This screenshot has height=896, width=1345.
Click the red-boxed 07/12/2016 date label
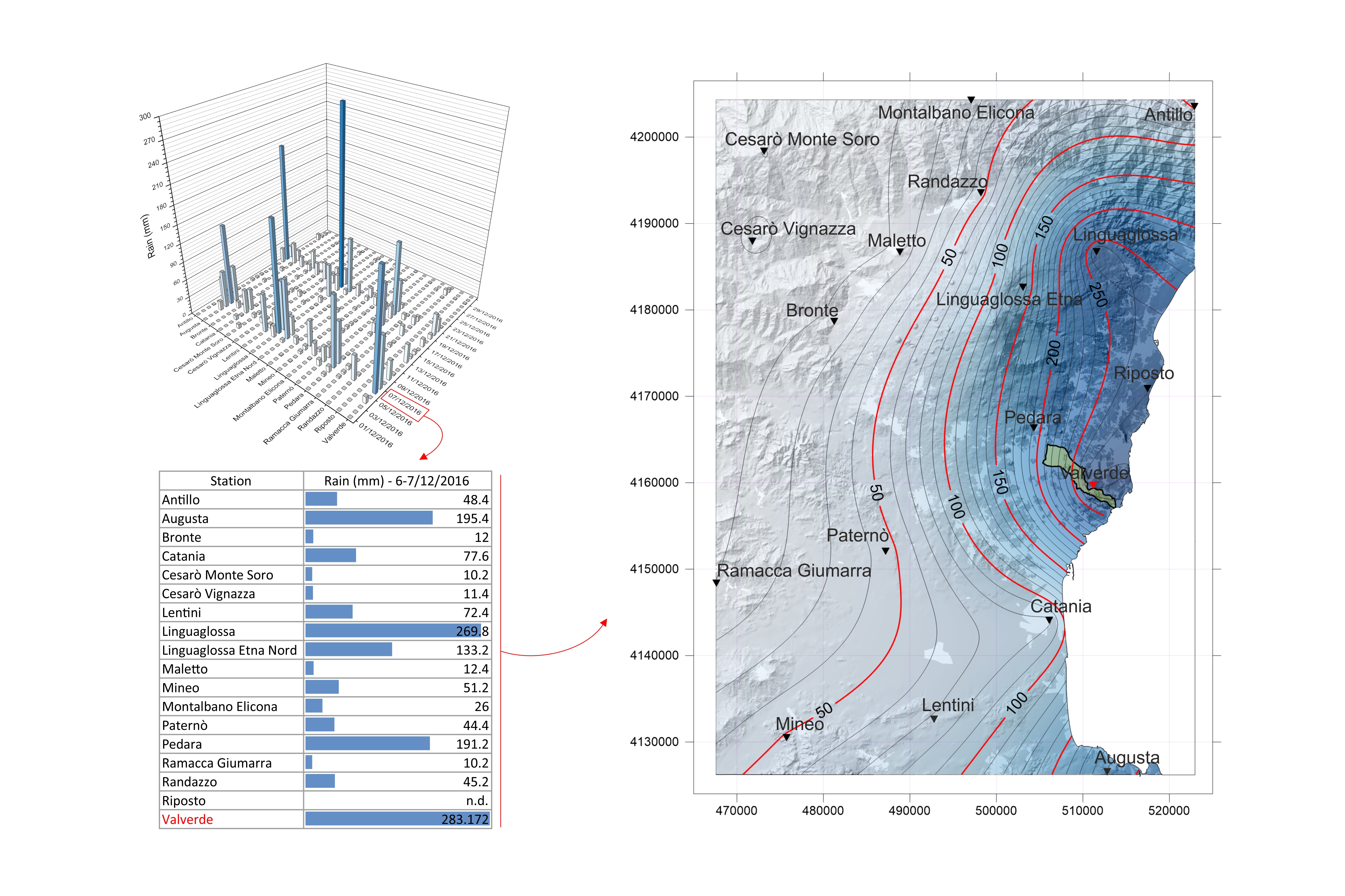coord(405,405)
